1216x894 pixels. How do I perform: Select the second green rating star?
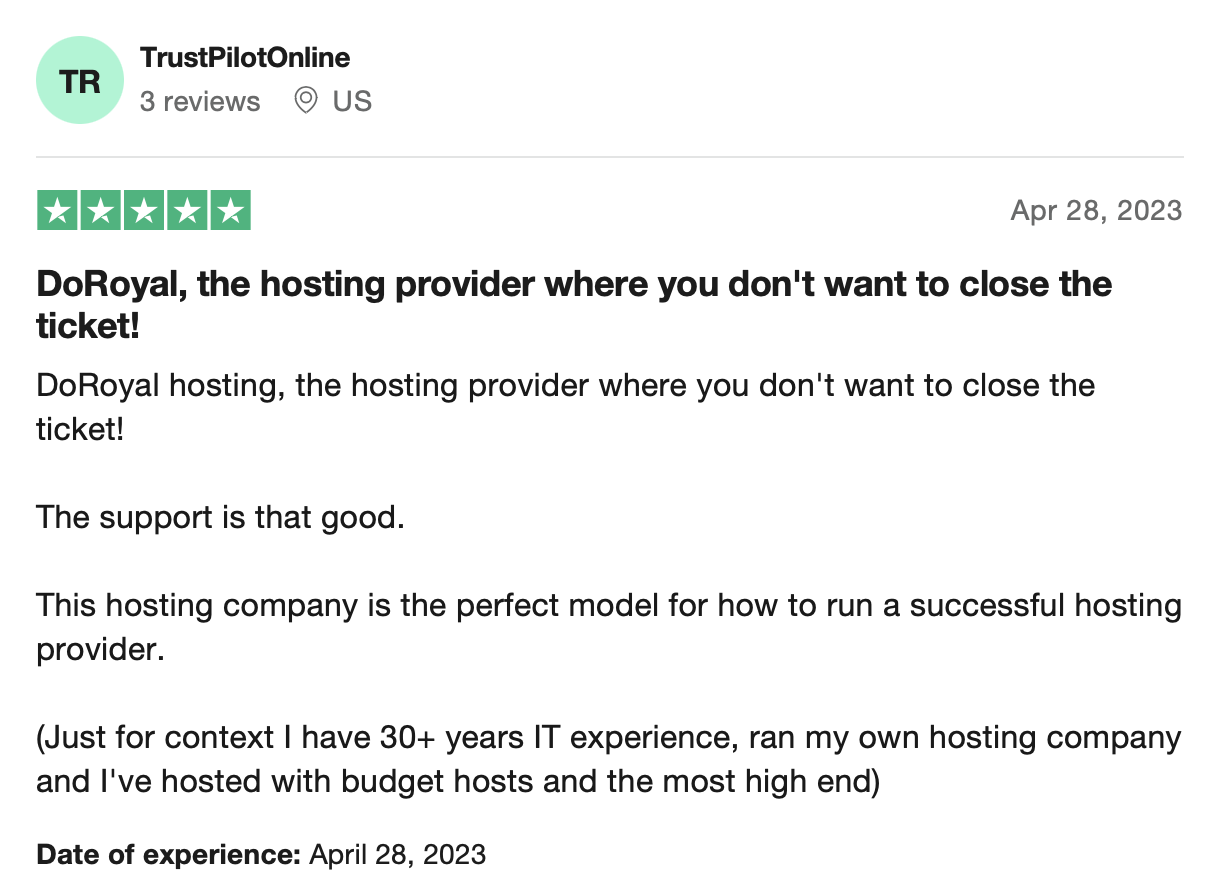click(x=100, y=211)
